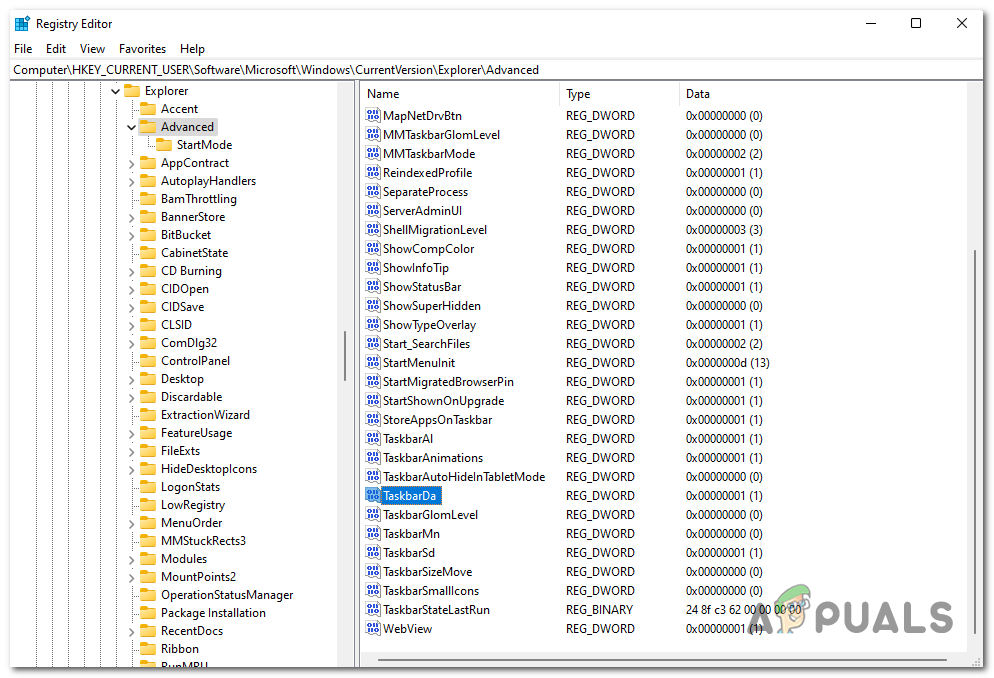Select the TaskbarSd value
The height and width of the screenshot is (678, 994).
point(409,553)
